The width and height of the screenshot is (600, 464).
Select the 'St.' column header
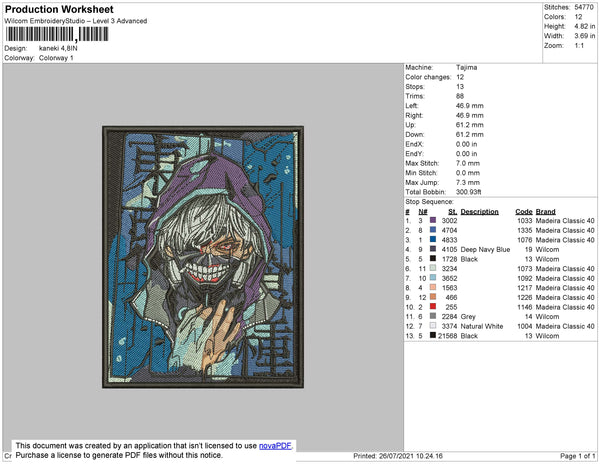453,212
